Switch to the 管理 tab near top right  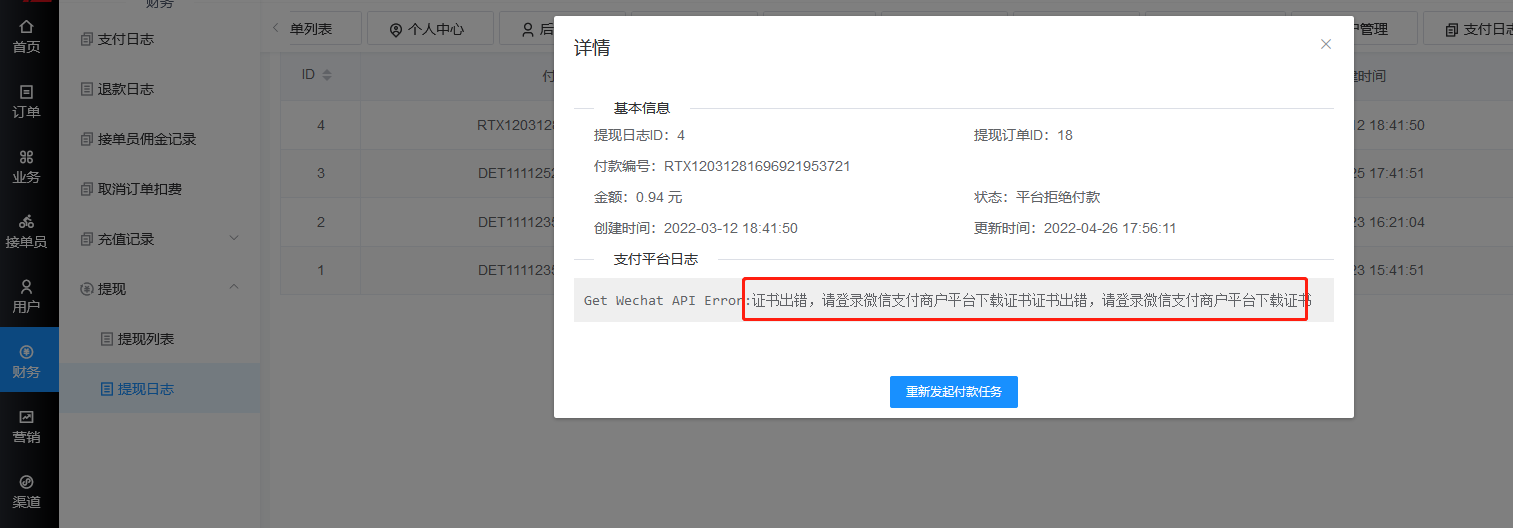point(1385,29)
